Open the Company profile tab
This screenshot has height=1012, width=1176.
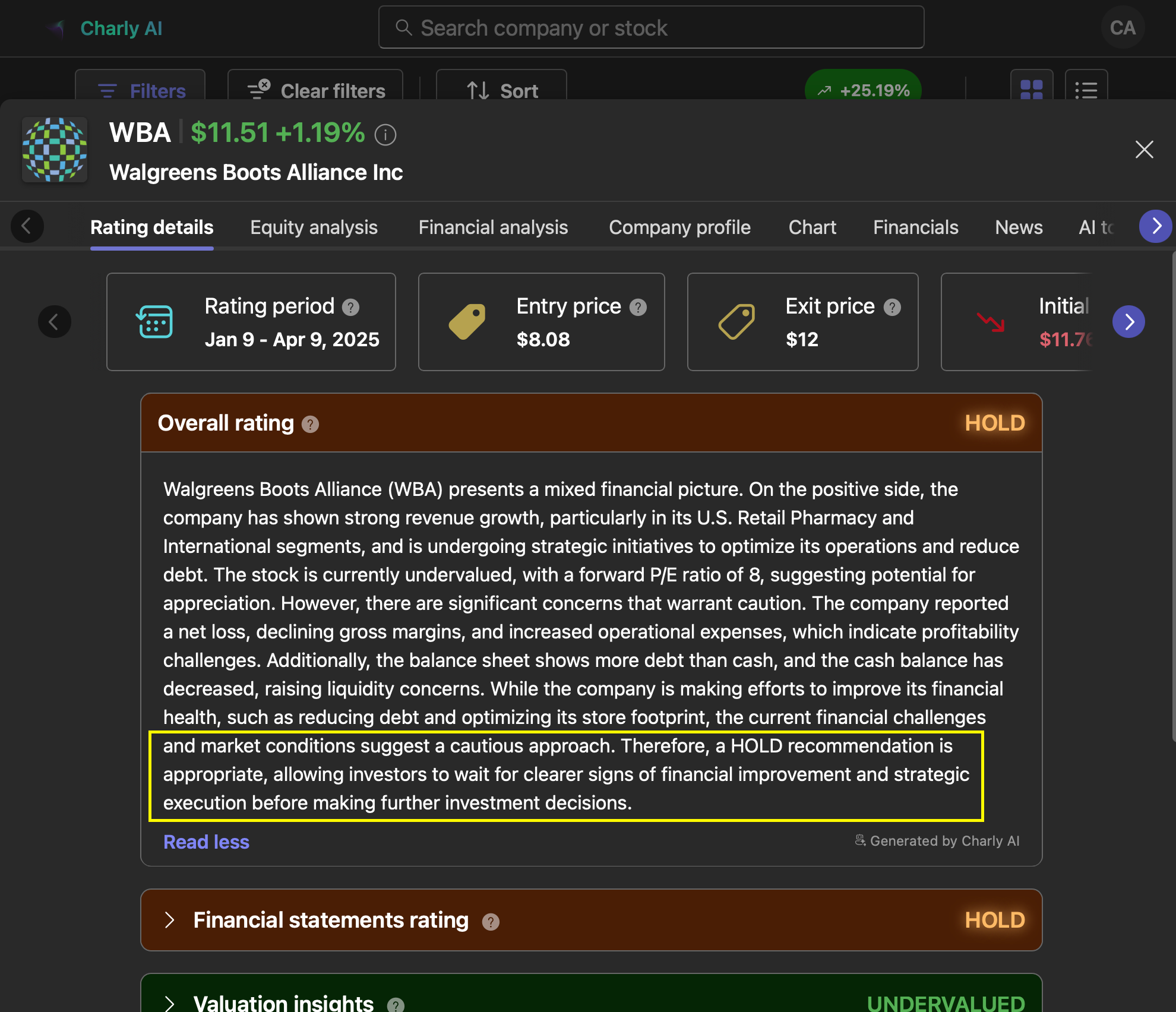[679, 227]
